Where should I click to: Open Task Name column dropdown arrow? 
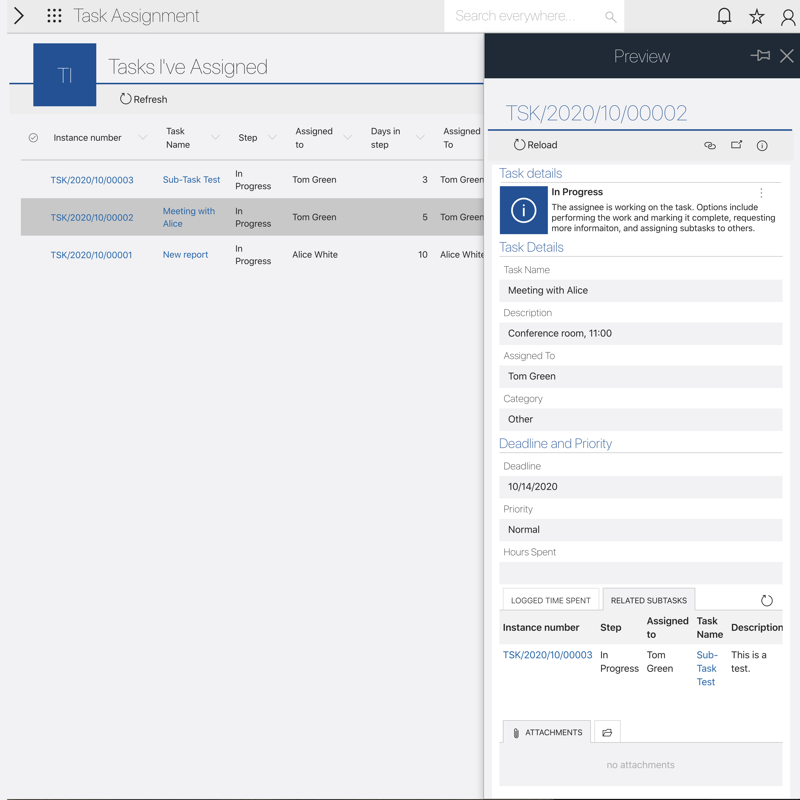click(x=215, y=138)
